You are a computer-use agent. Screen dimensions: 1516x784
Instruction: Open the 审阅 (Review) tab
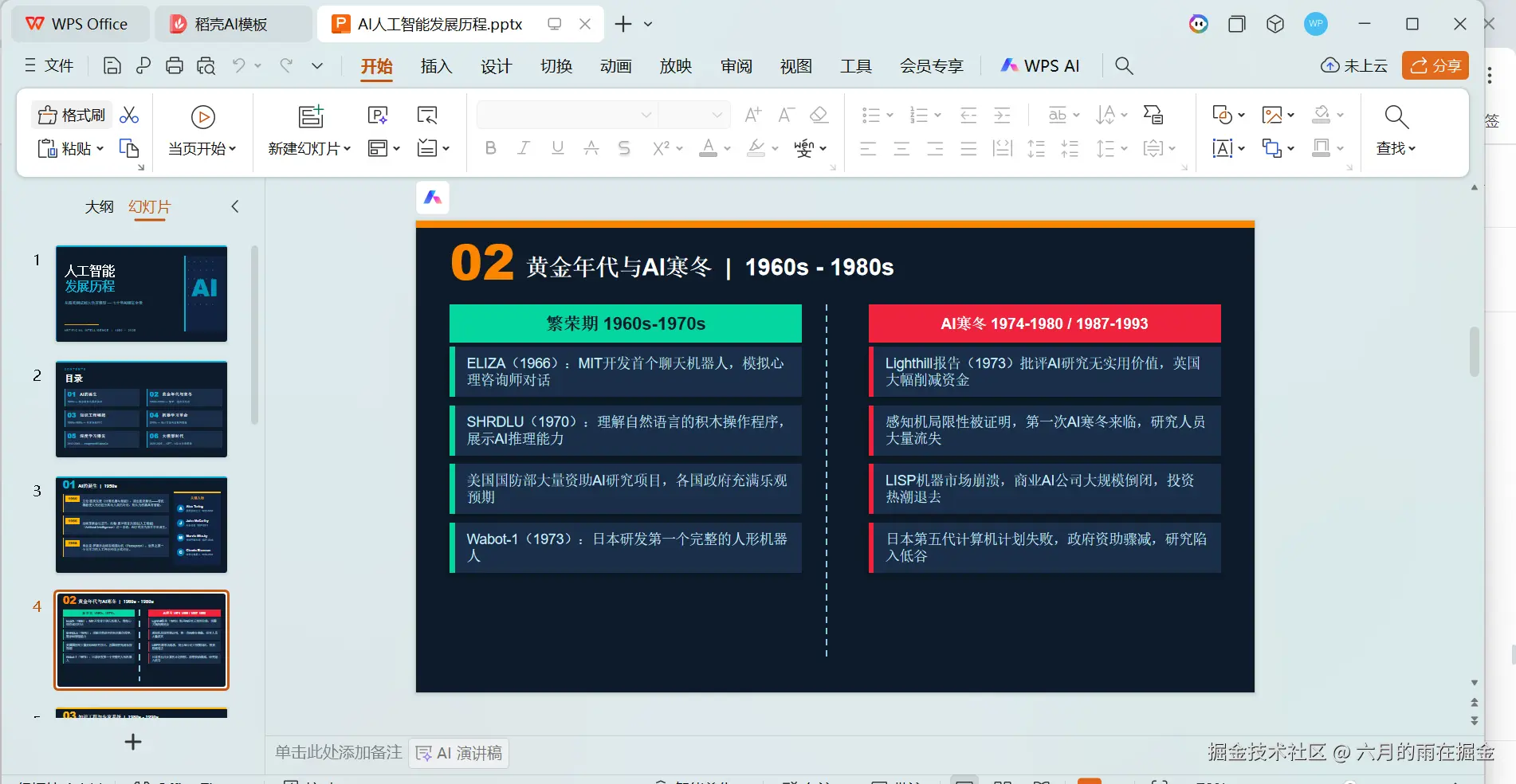(736, 66)
